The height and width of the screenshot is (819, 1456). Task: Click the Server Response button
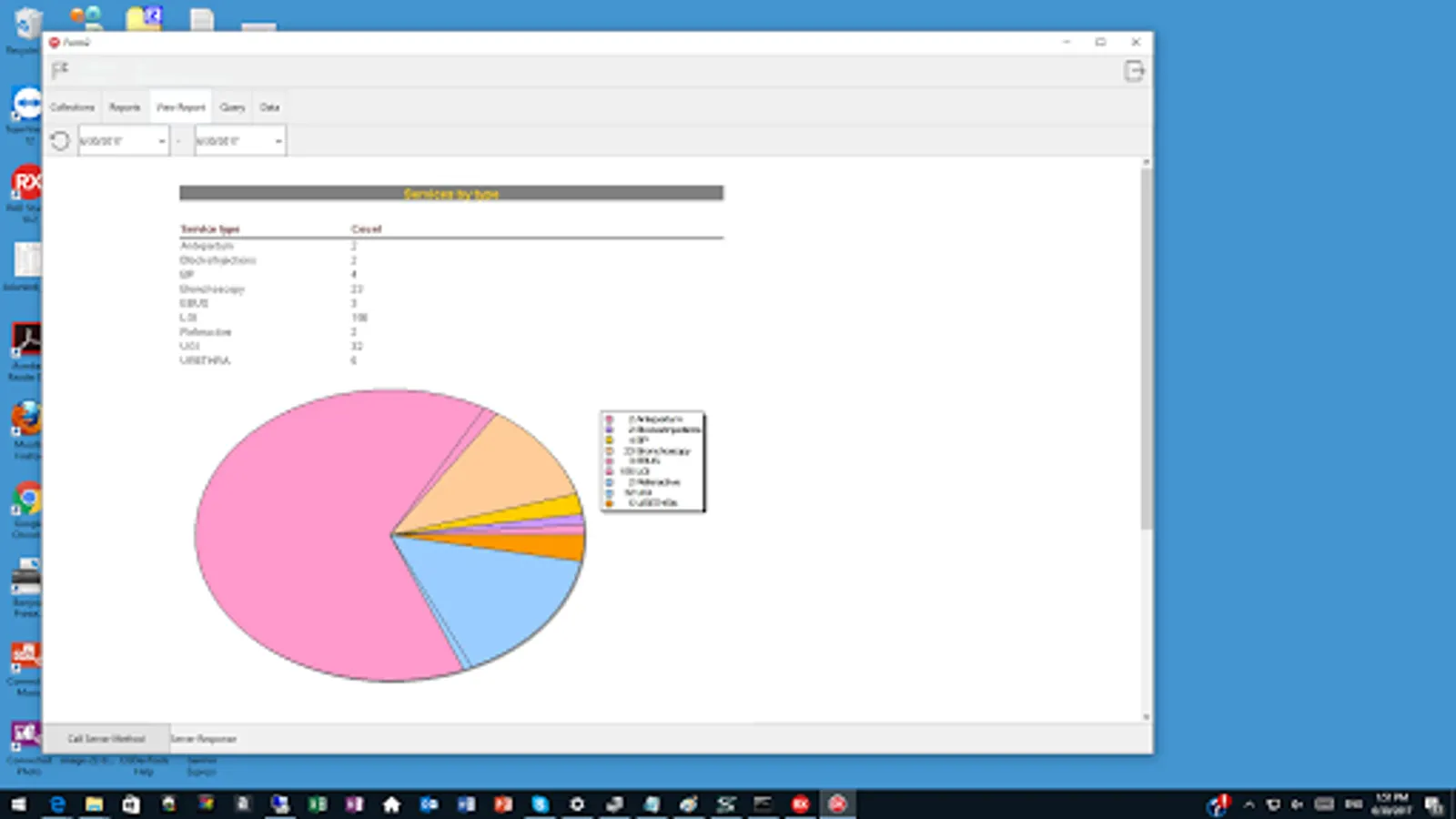[x=204, y=738]
